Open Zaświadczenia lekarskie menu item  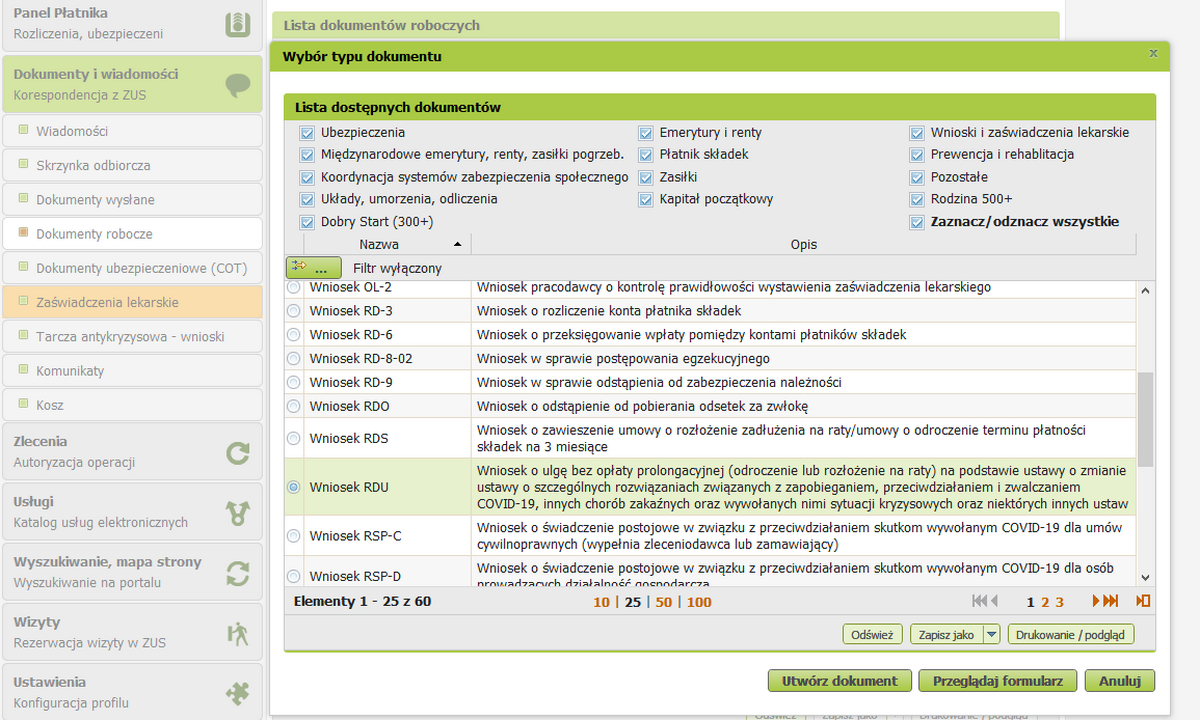click(x=107, y=302)
